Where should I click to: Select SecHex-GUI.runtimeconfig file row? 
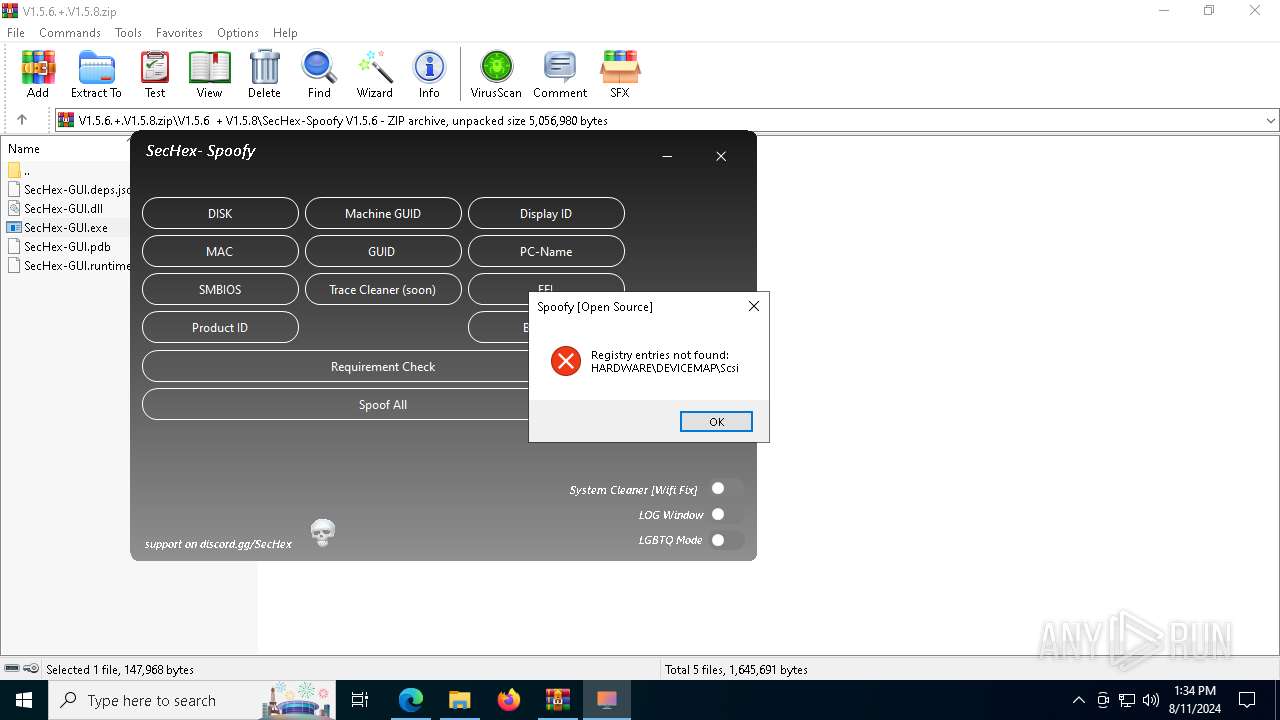pyautogui.click(x=68, y=266)
